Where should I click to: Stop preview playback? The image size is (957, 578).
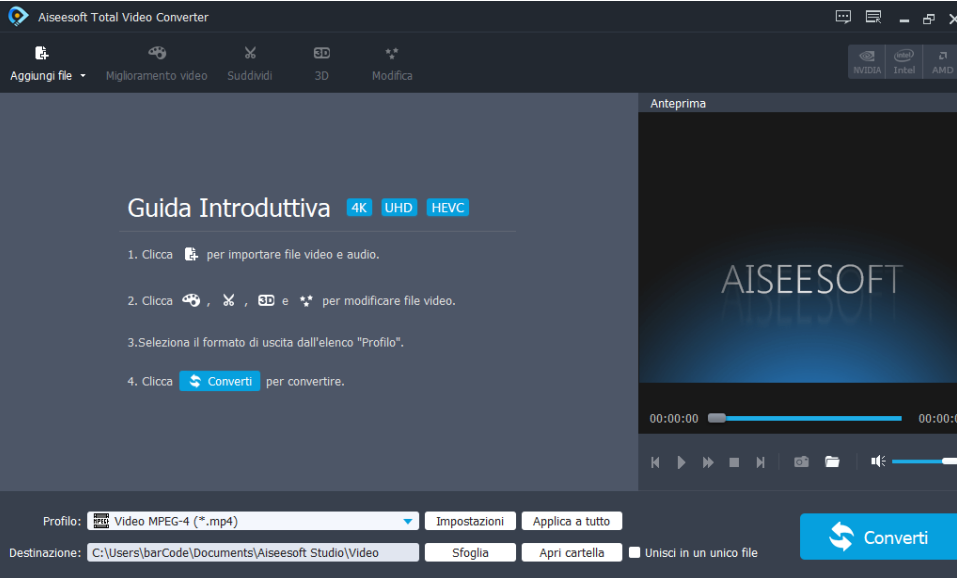pyautogui.click(x=734, y=463)
